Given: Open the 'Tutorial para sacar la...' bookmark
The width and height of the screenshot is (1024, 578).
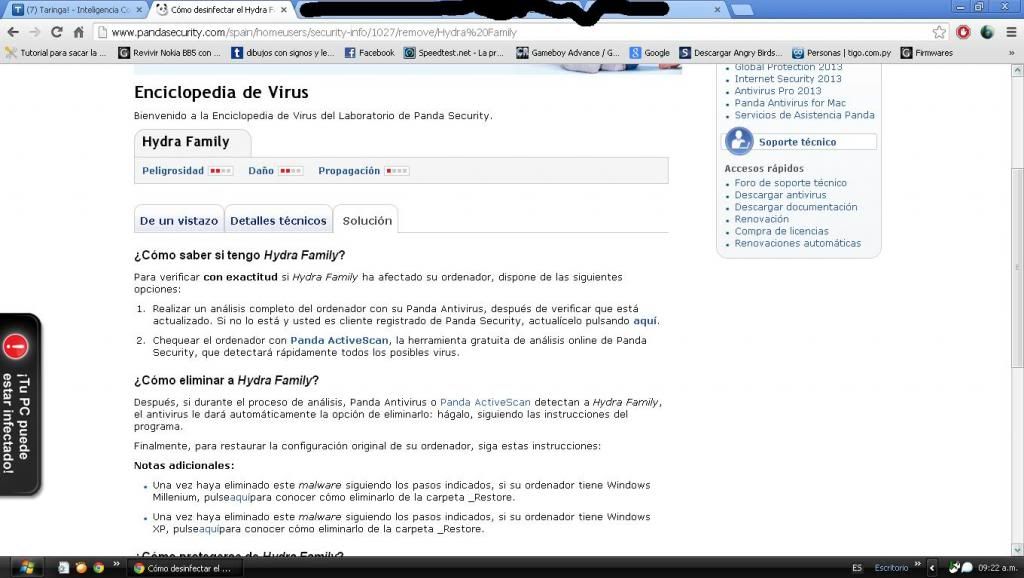Looking at the screenshot, I should coord(56,53).
